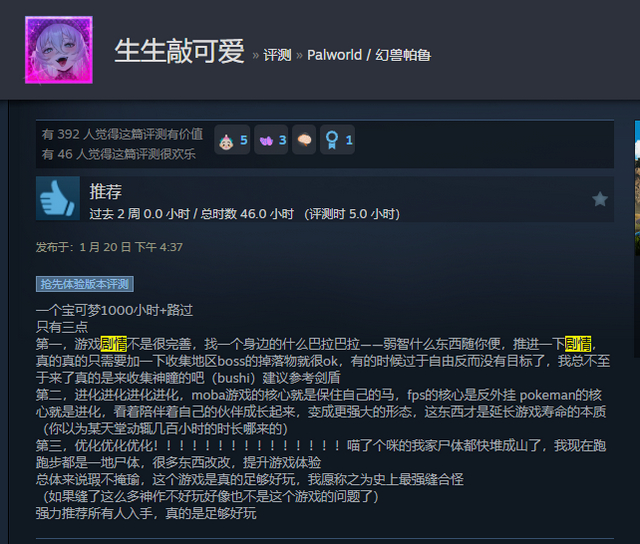This screenshot has height=544, width=640.
Task: Open the Palworld / 幻兽帕鲁 breadcrumb link
Action: 369,55
